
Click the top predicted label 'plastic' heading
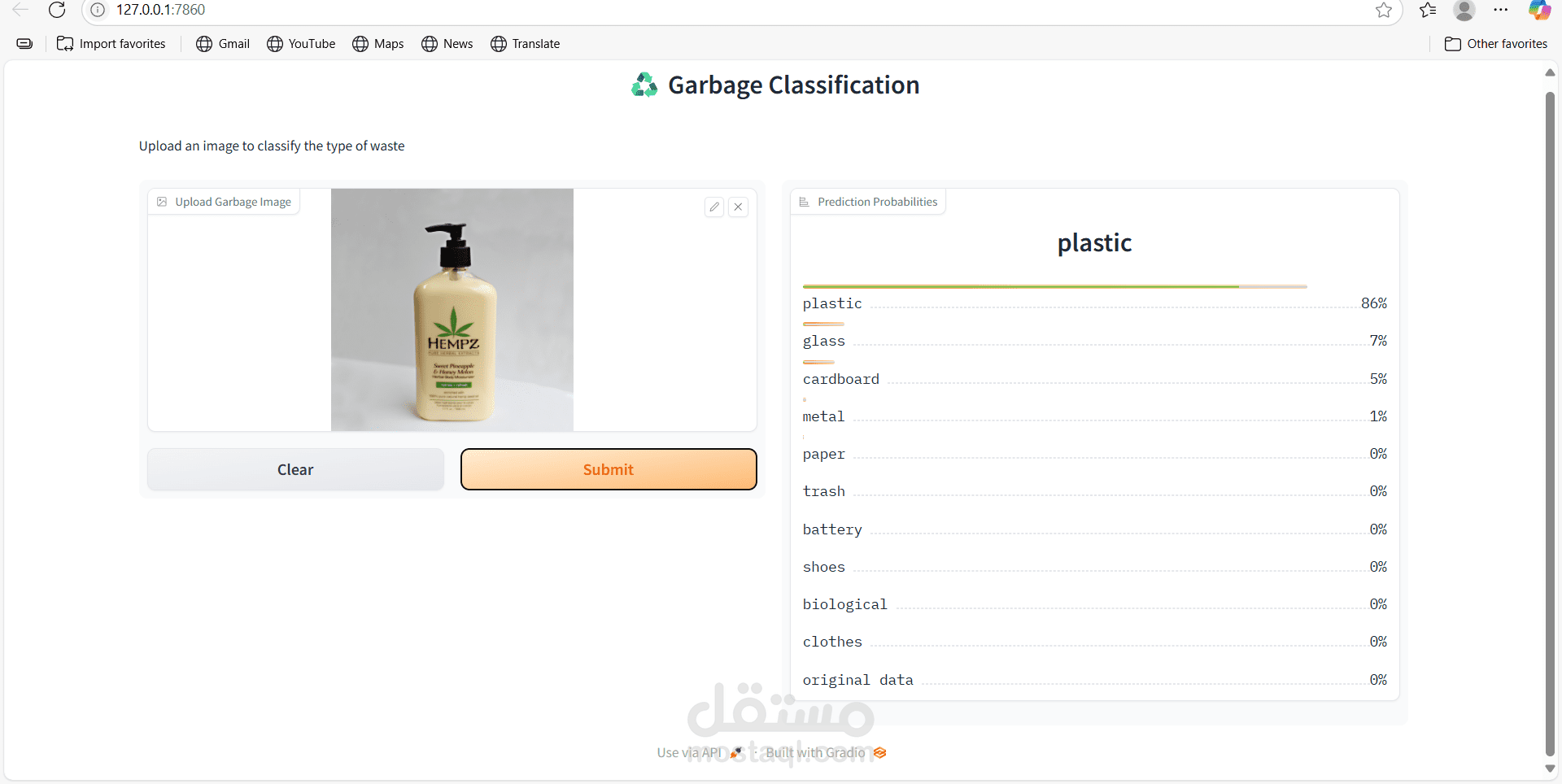click(1094, 243)
